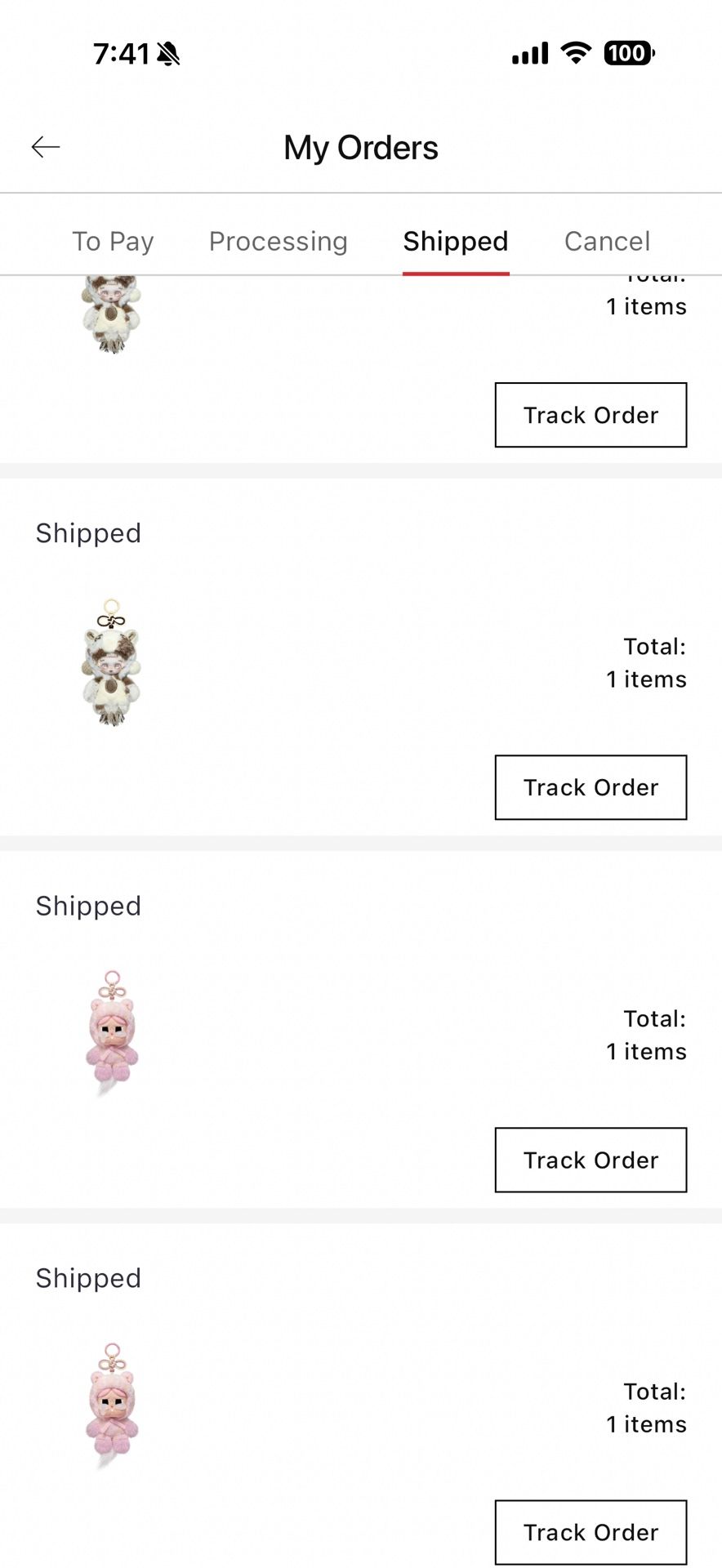This screenshot has height=1568, width=722.
Task: Select the Shipped tab
Action: click(456, 242)
